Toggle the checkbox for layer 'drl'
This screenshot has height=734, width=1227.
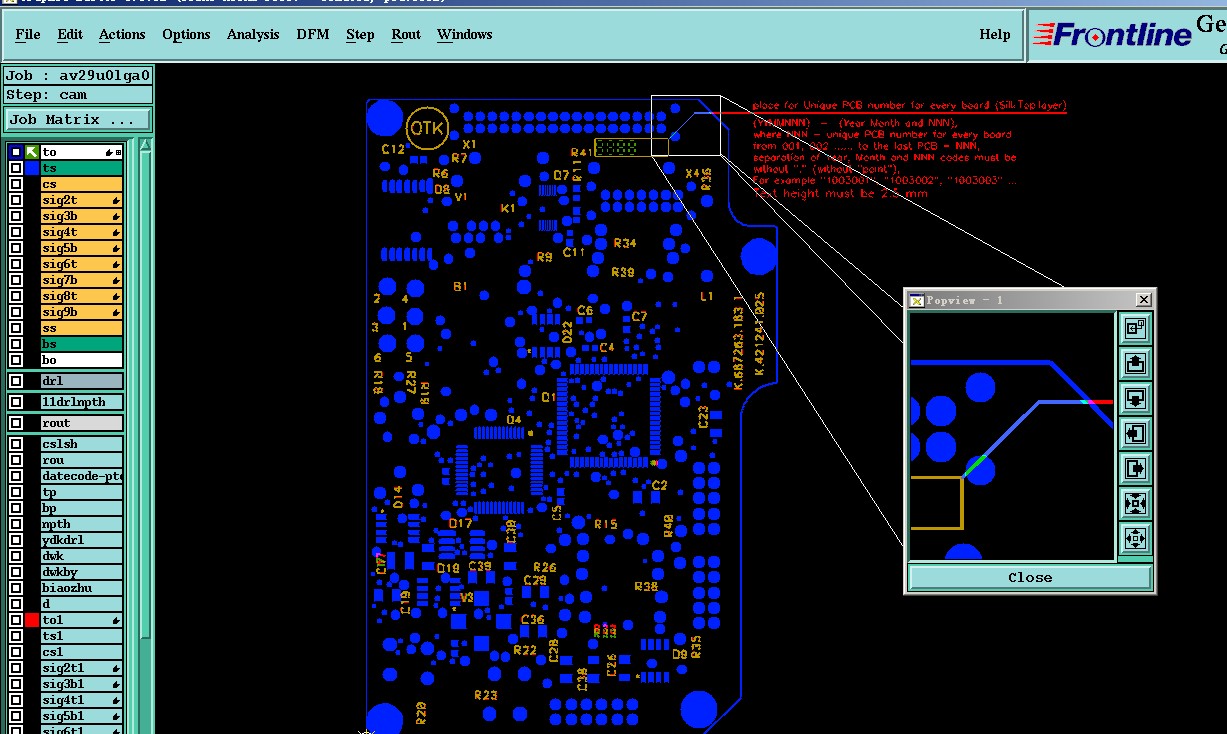16,381
